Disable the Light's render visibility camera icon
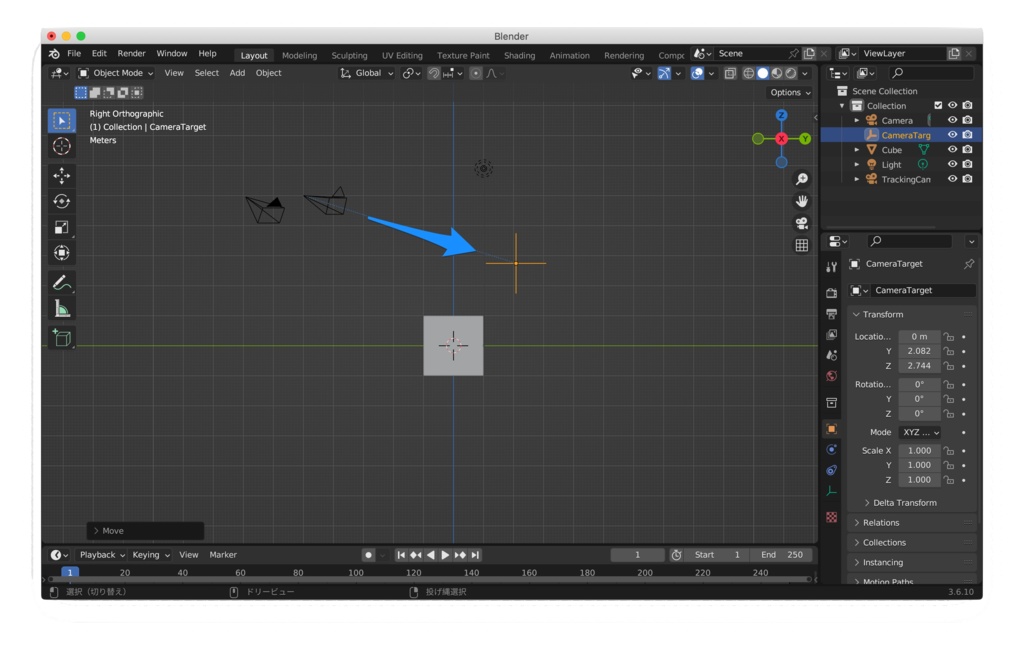Image resolution: width=1024 pixels, height=654 pixels. click(967, 163)
